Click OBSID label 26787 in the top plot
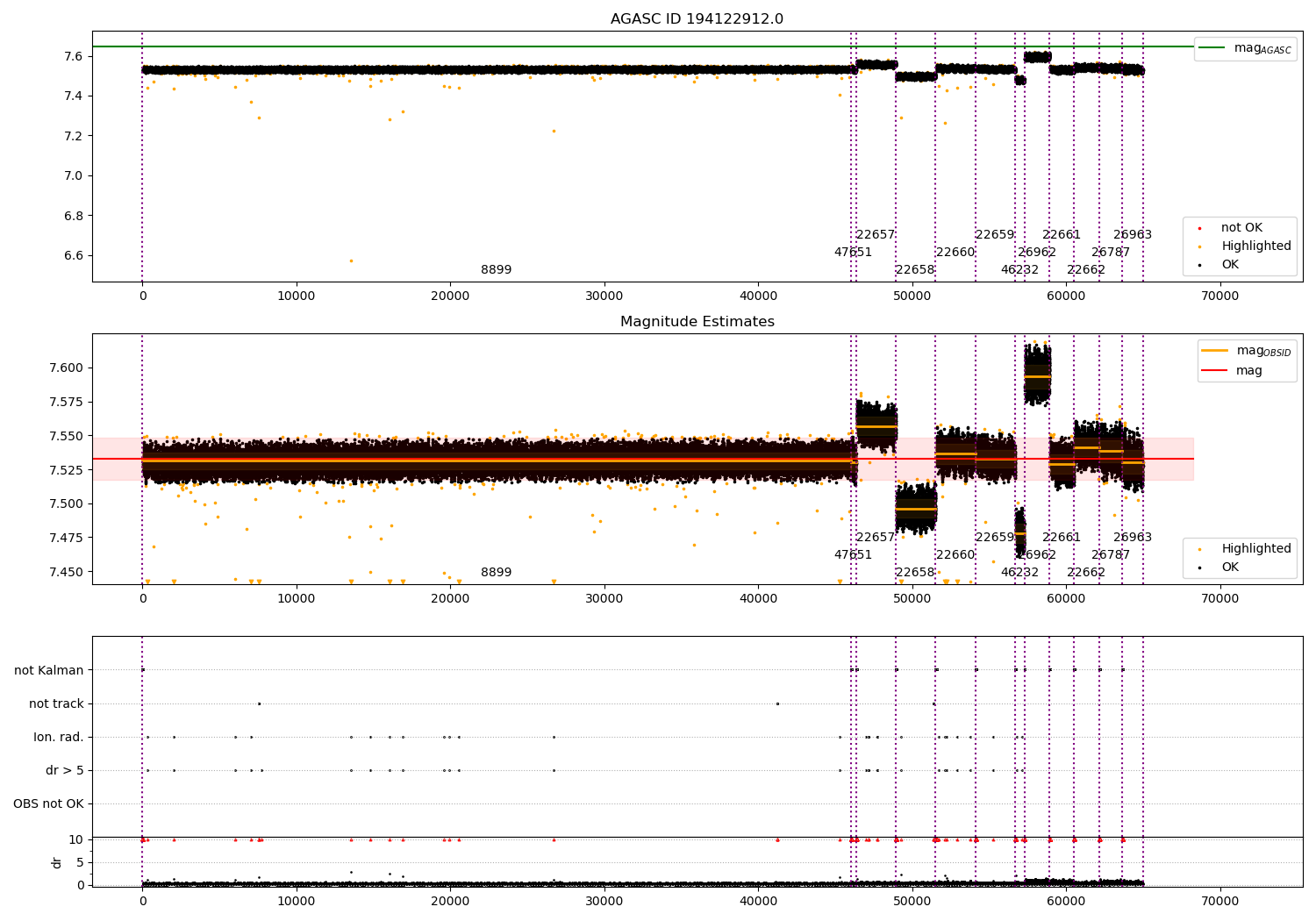 (1111, 253)
